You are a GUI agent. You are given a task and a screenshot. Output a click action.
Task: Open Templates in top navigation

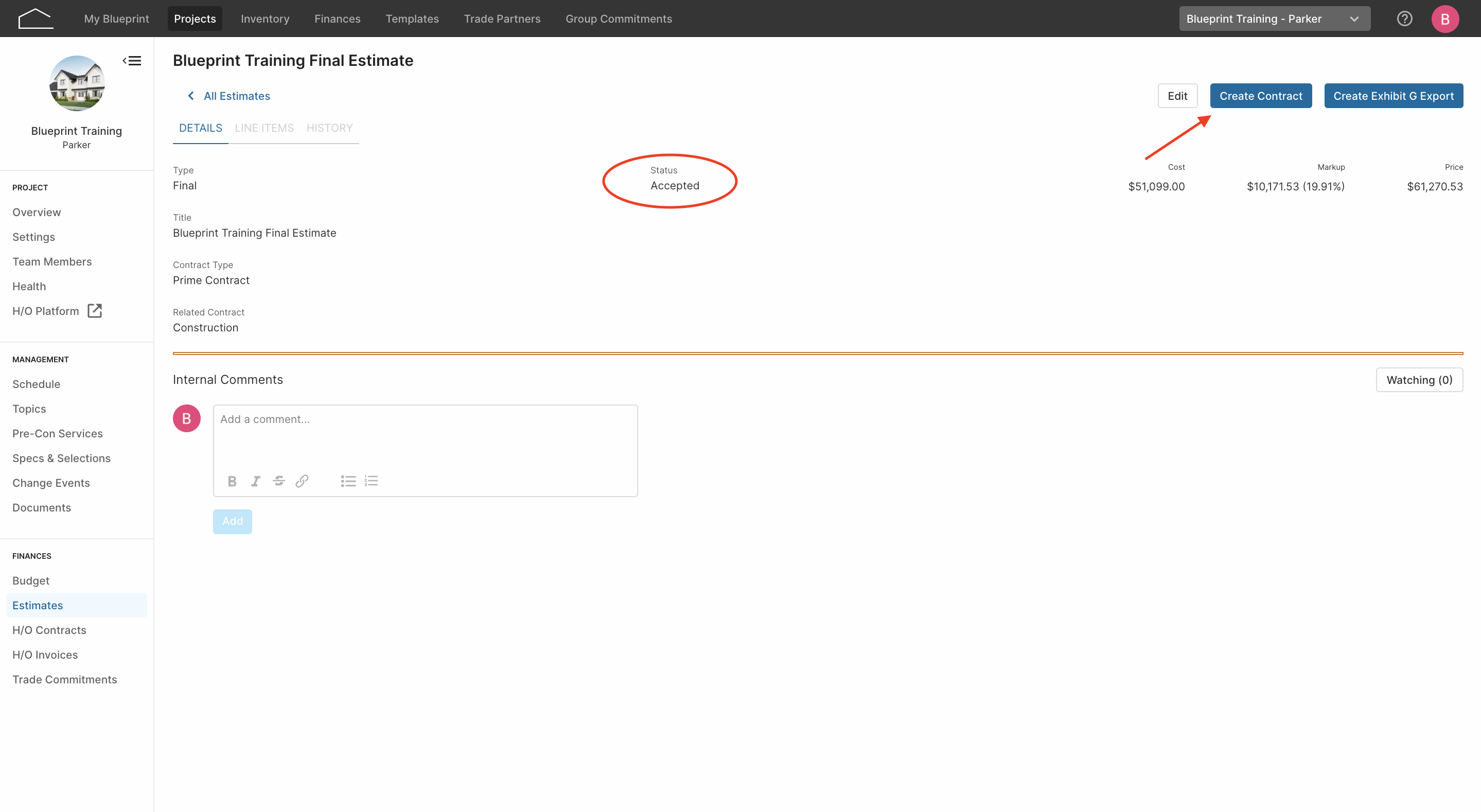point(412,19)
